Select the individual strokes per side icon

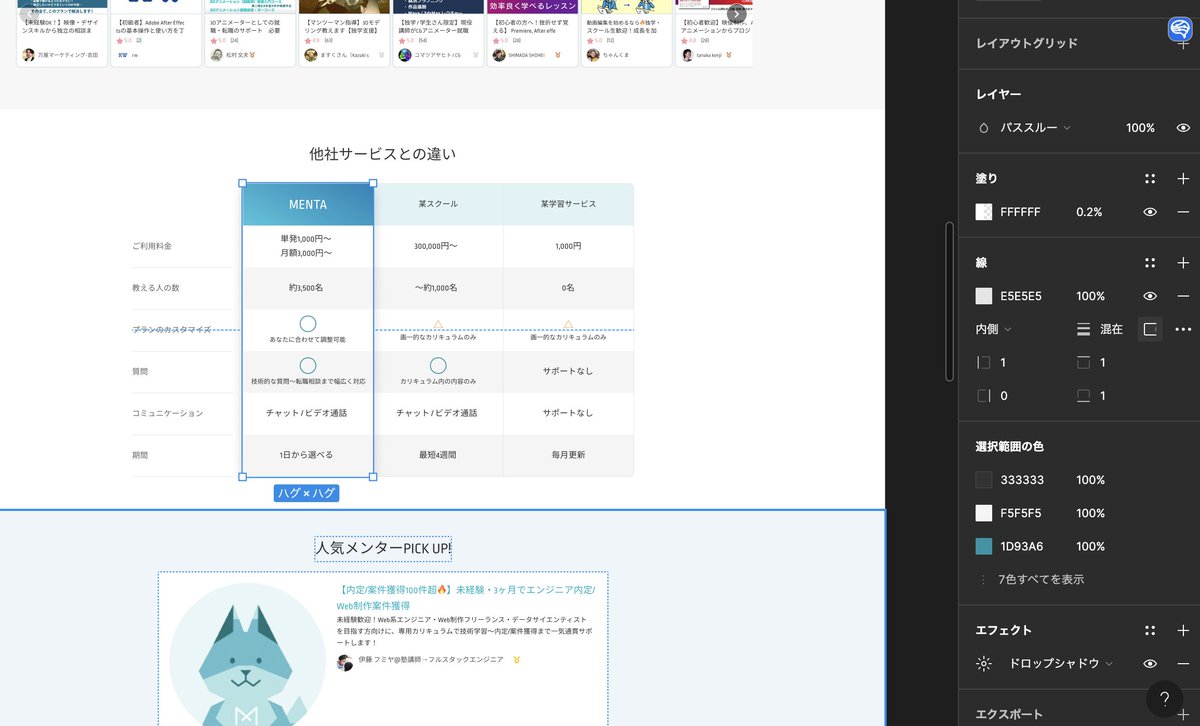[1149, 330]
